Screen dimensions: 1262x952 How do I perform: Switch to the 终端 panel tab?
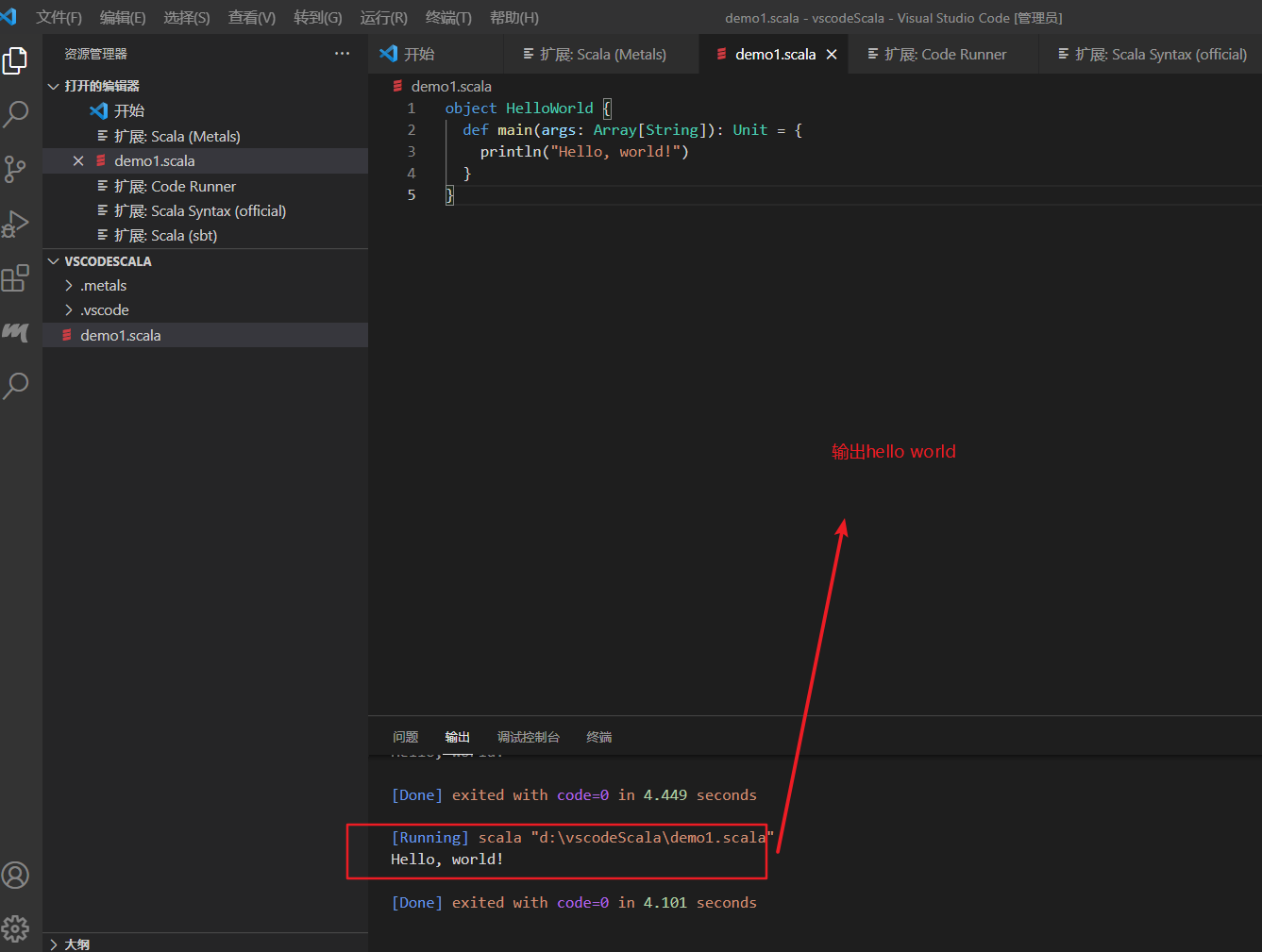click(x=598, y=737)
